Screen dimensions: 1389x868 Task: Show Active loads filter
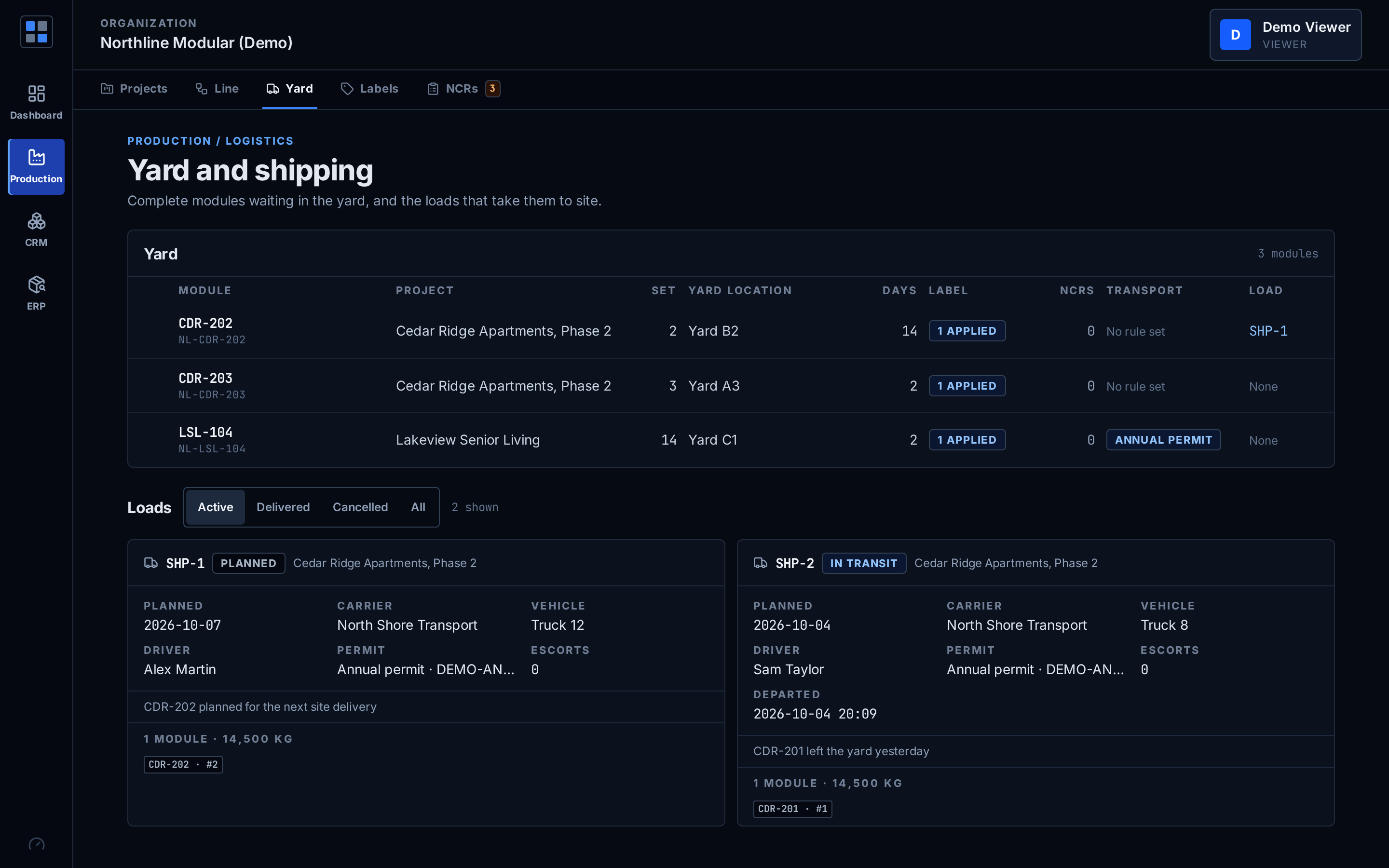pyautogui.click(x=215, y=507)
